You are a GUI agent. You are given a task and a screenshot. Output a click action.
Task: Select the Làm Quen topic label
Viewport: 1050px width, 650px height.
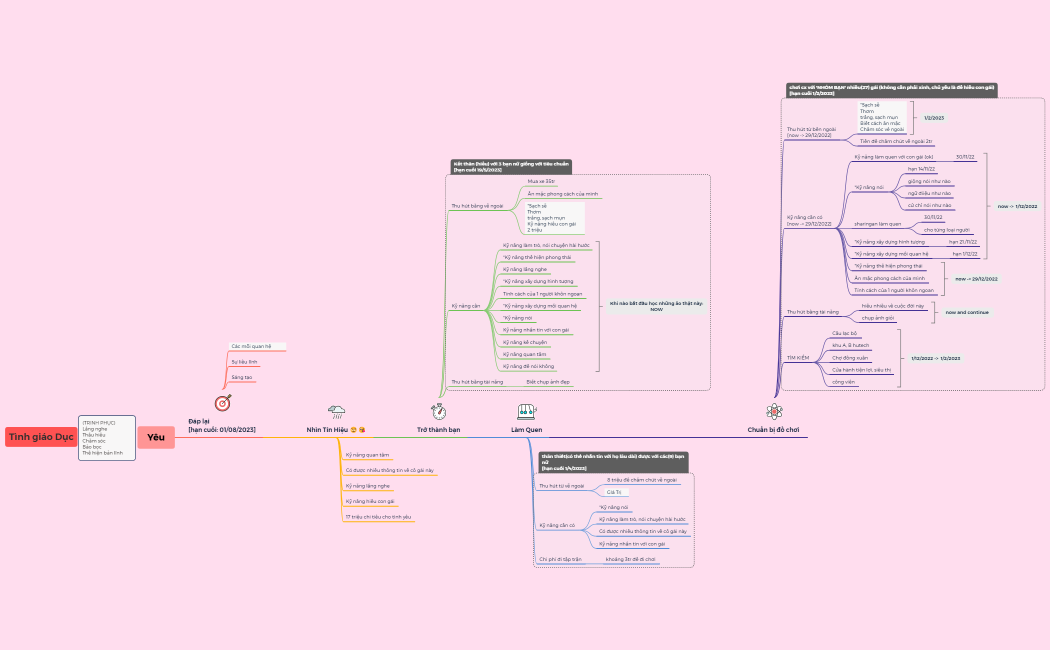tap(526, 430)
